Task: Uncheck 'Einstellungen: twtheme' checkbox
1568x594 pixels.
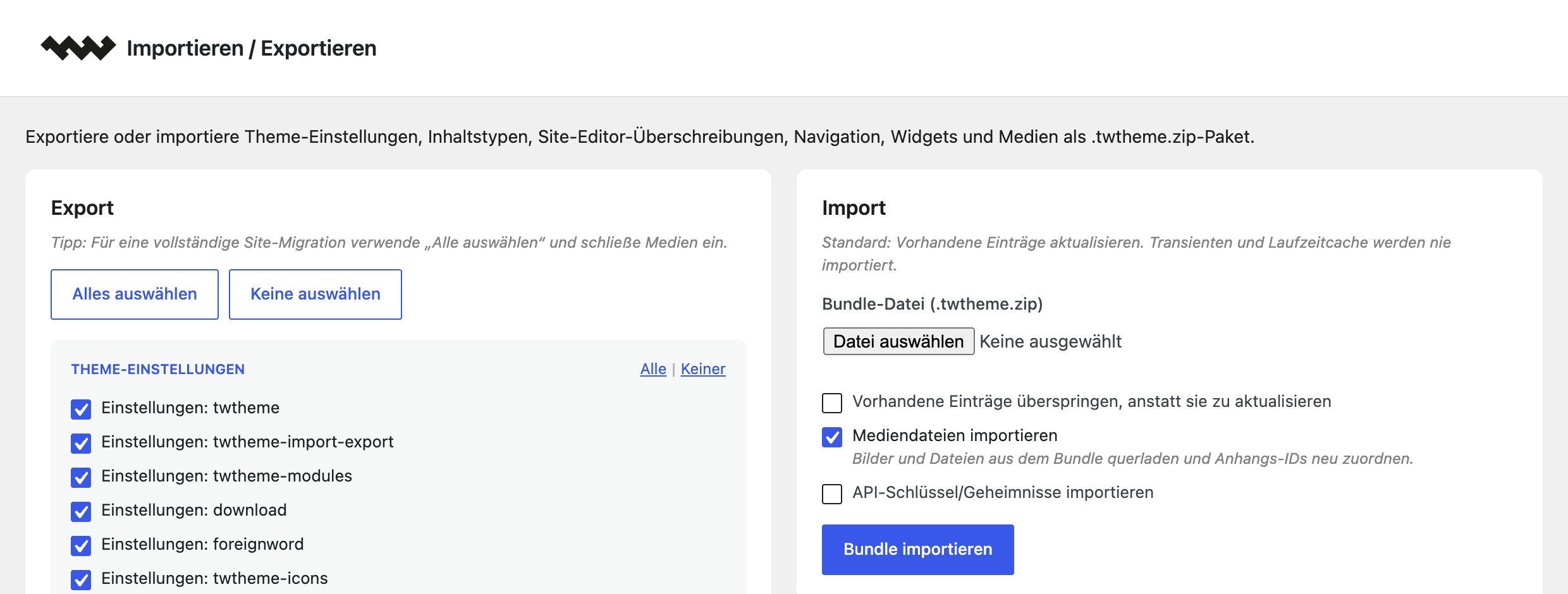Action: tap(81, 409)
